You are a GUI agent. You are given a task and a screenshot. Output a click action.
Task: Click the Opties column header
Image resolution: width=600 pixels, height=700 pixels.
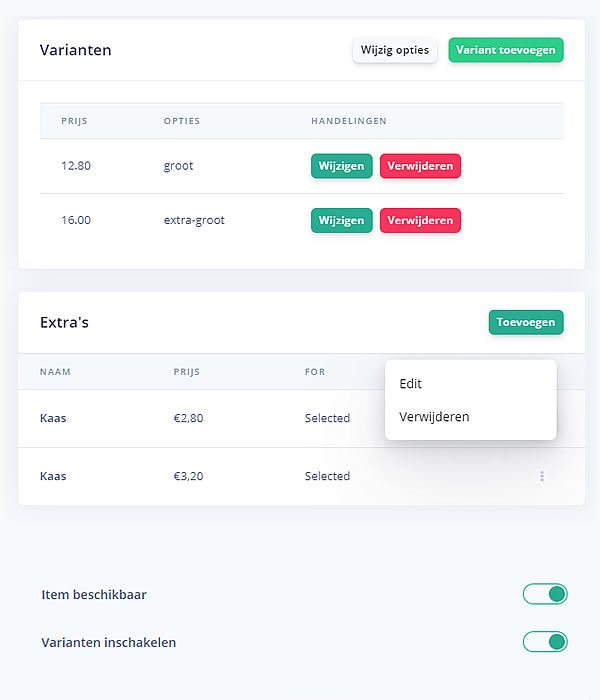pos(182,121)
